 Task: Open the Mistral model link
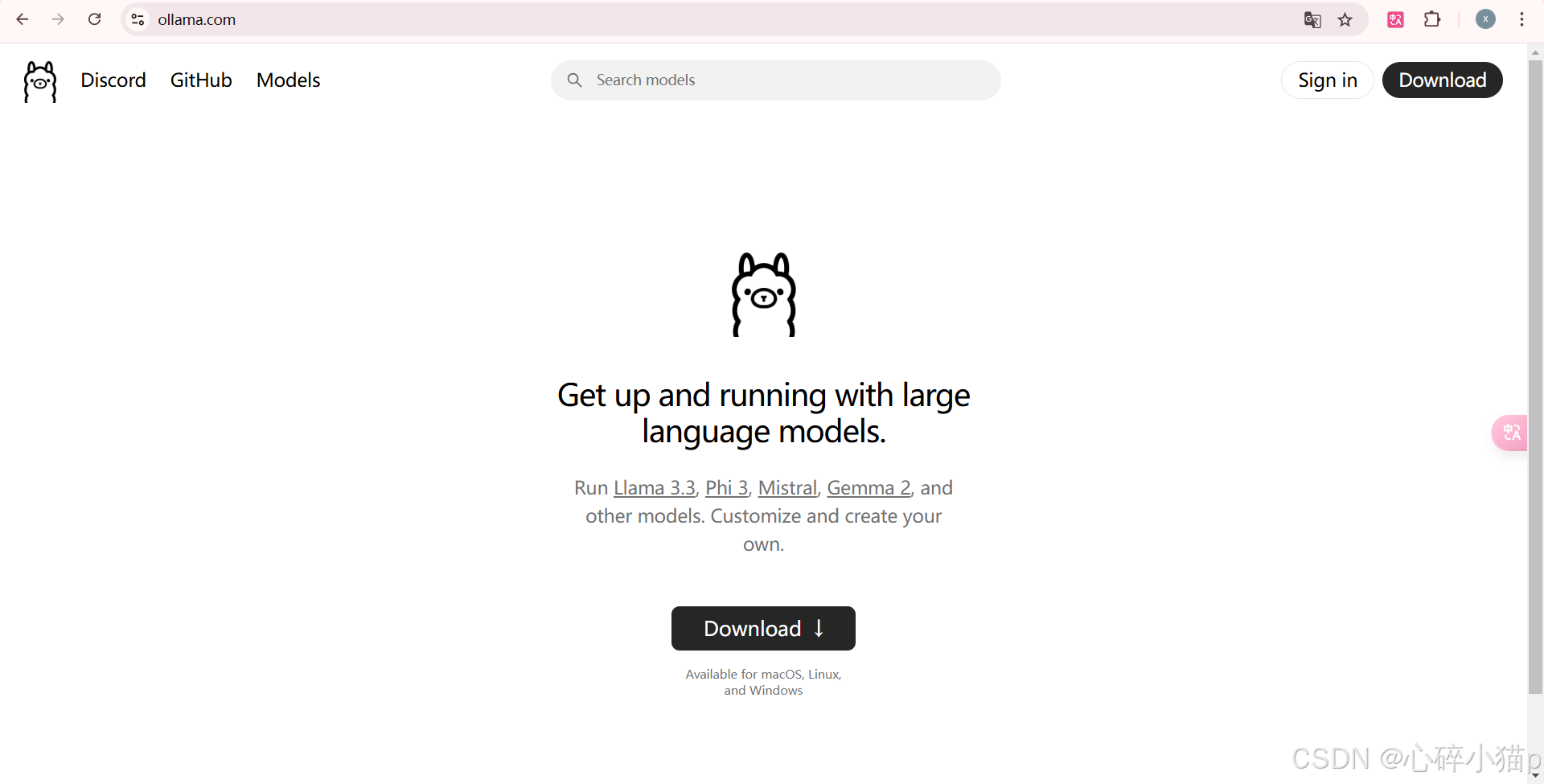[x=787, y=488]
